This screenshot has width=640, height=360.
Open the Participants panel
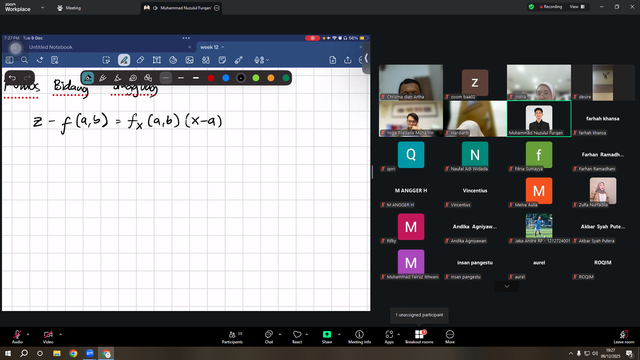(x=232, y=336)
